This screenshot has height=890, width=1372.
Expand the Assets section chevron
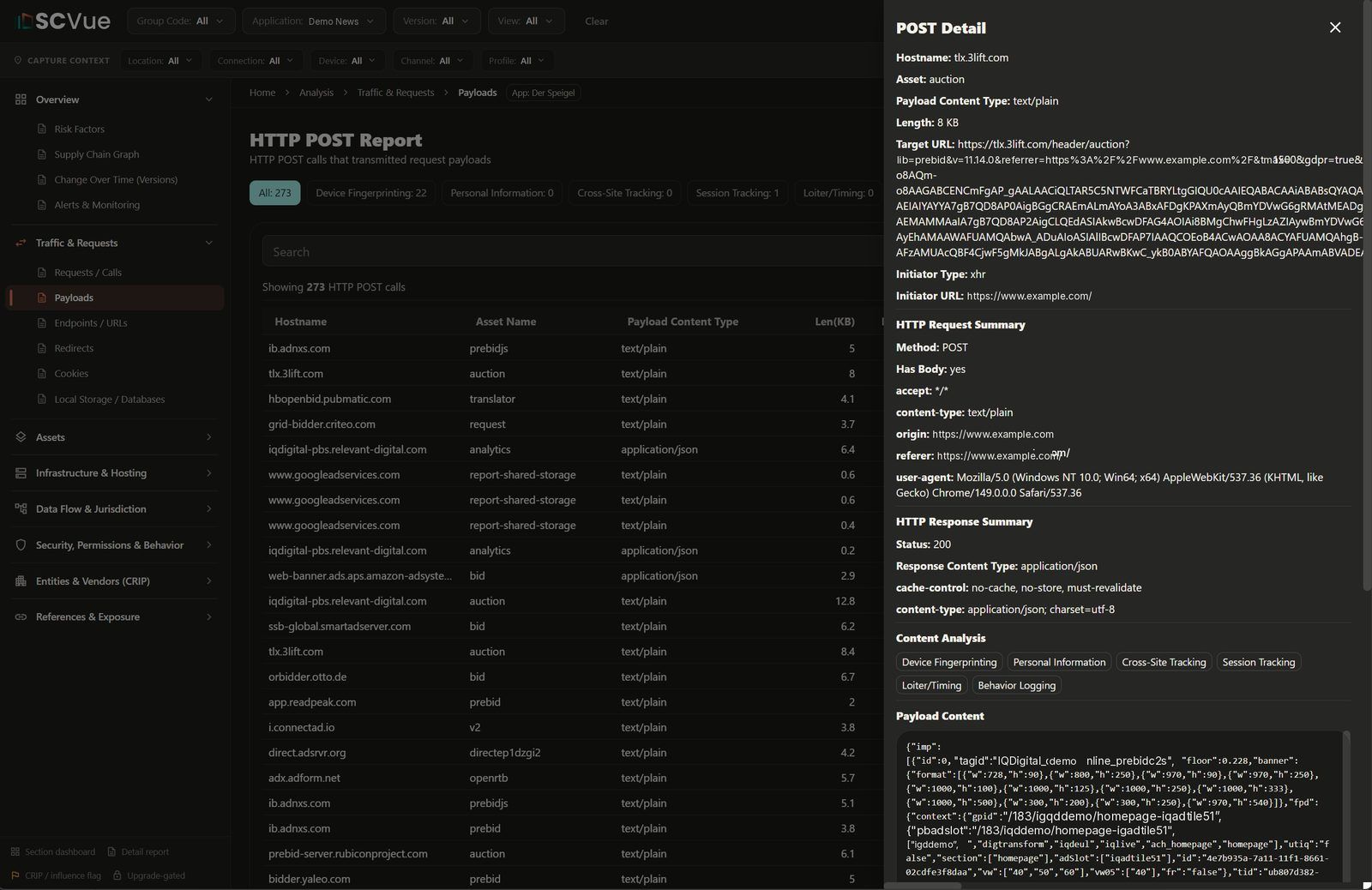tap(208, 437)
